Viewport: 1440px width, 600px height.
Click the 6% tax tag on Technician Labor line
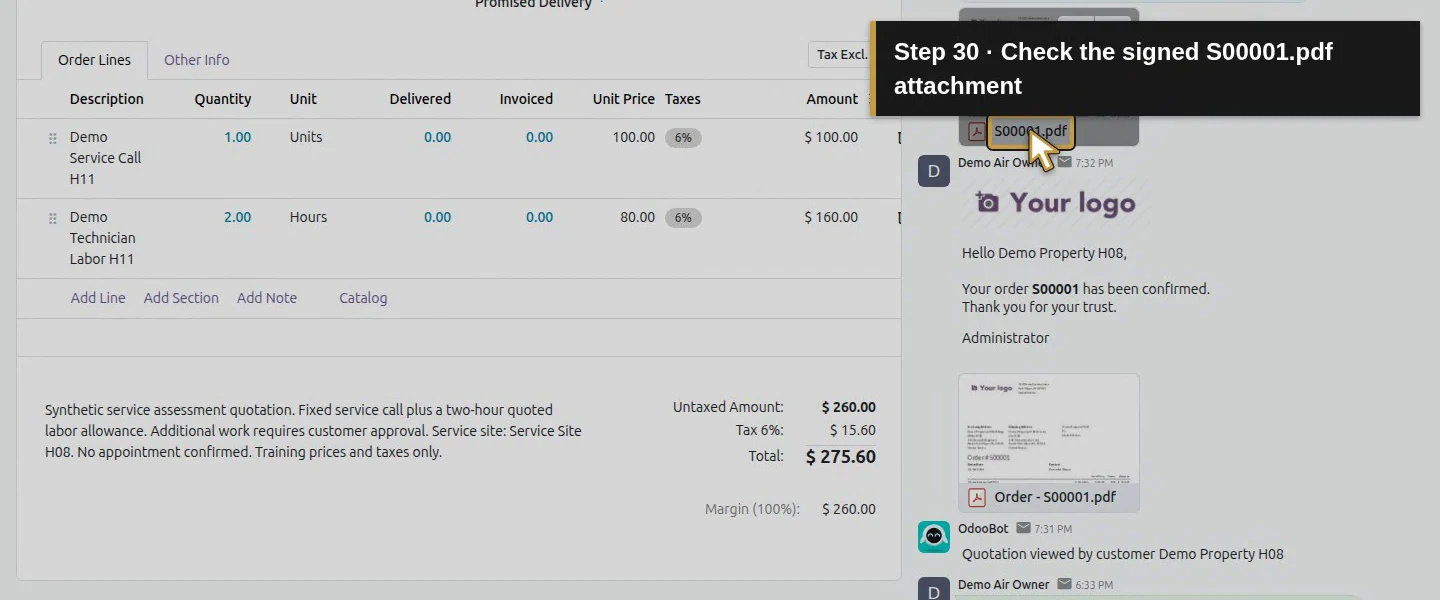(x=683, y=218)
